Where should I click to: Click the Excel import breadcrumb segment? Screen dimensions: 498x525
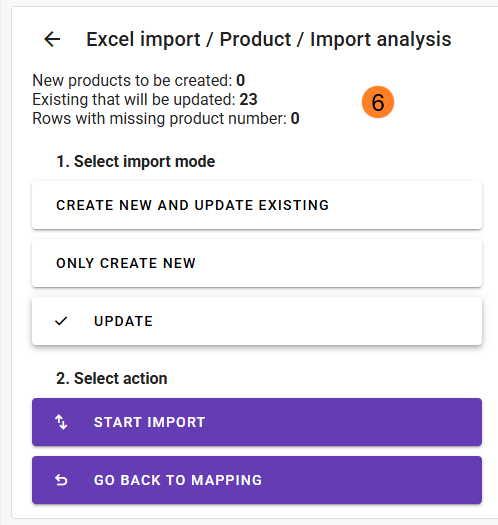tap(143, 40)
